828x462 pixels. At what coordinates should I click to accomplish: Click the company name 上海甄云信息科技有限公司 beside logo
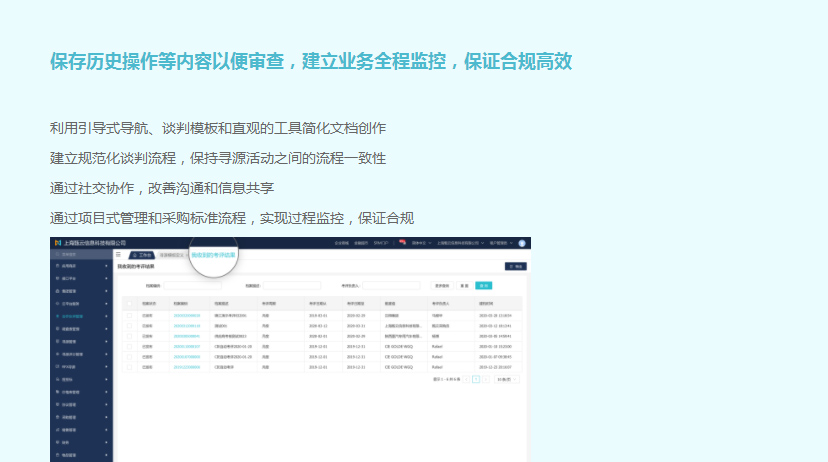95,243
